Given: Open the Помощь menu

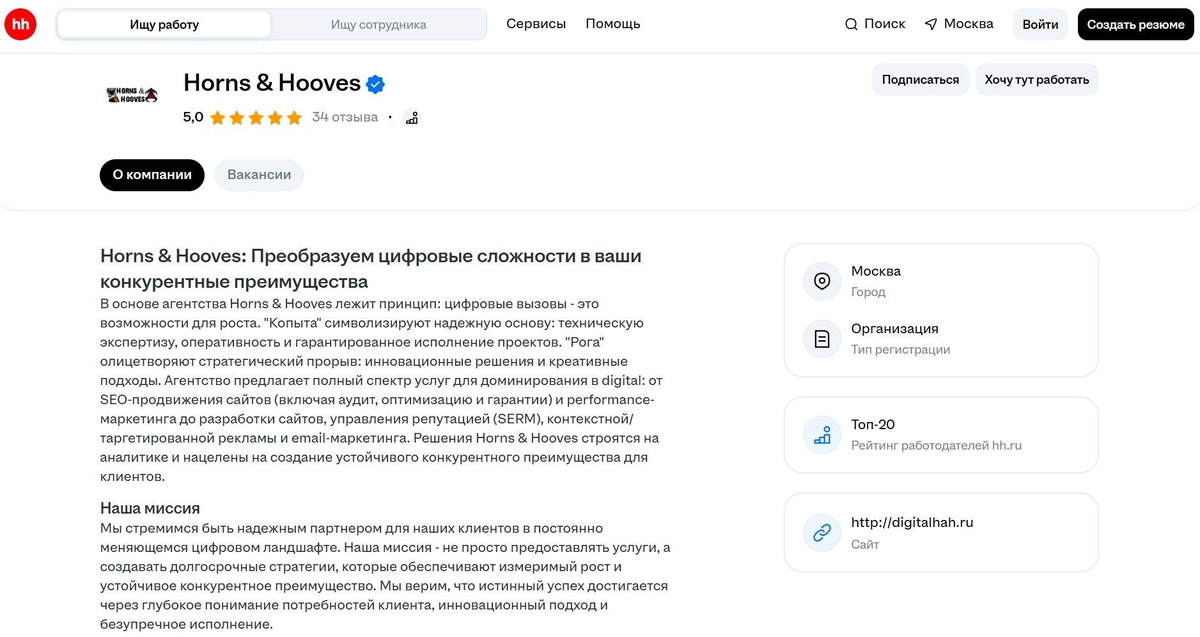Looking at the screenshot, I should pos(613,24).
